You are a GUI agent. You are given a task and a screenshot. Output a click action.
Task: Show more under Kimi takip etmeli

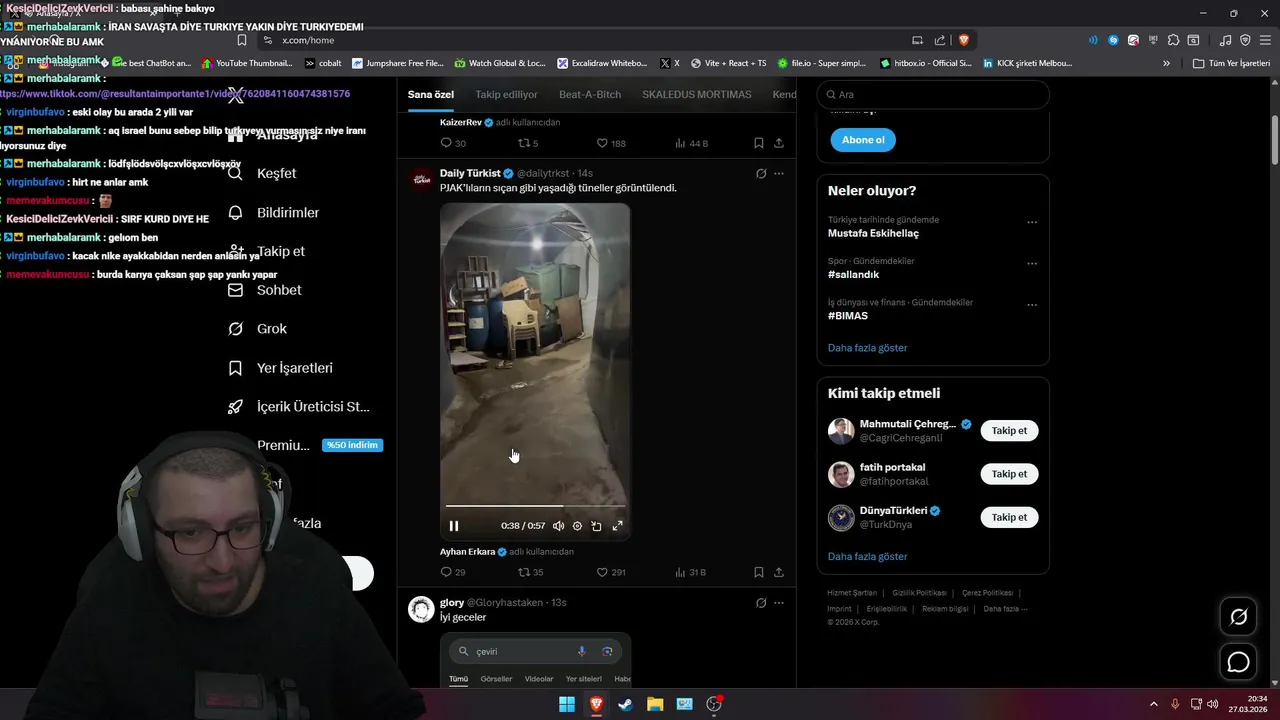coord(868,556)
